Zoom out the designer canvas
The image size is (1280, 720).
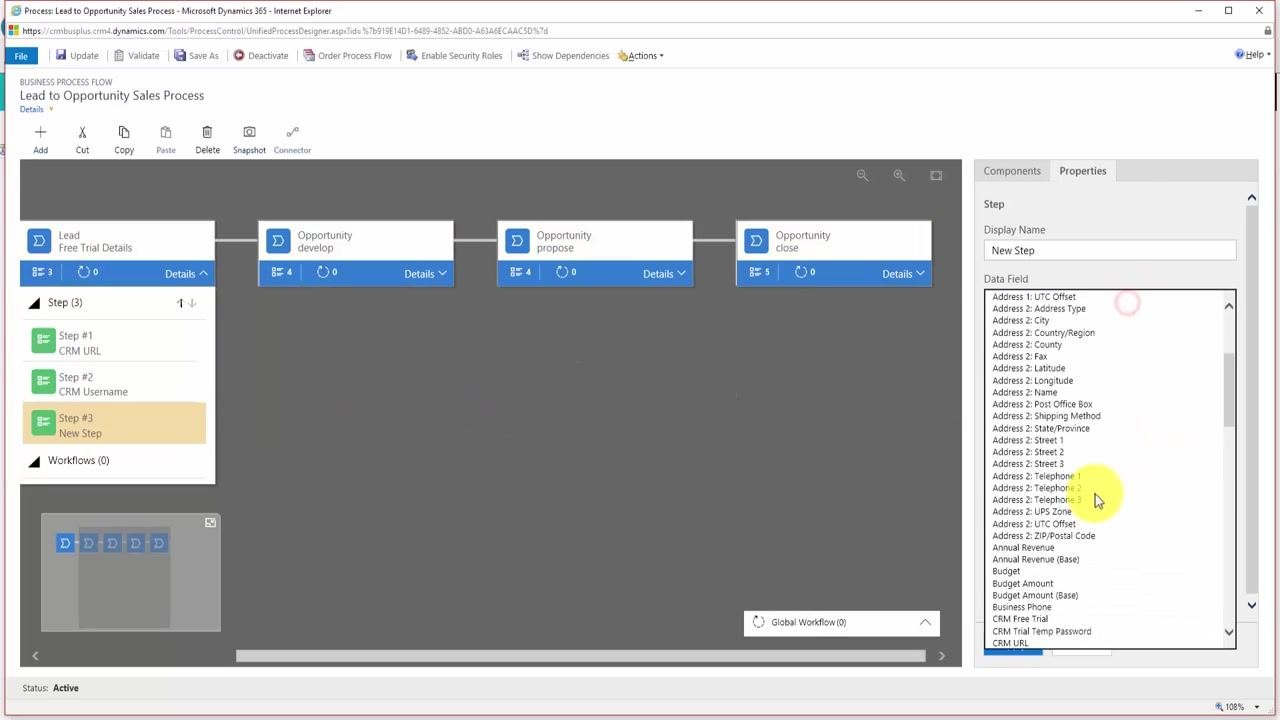click(x=862, y=175)
